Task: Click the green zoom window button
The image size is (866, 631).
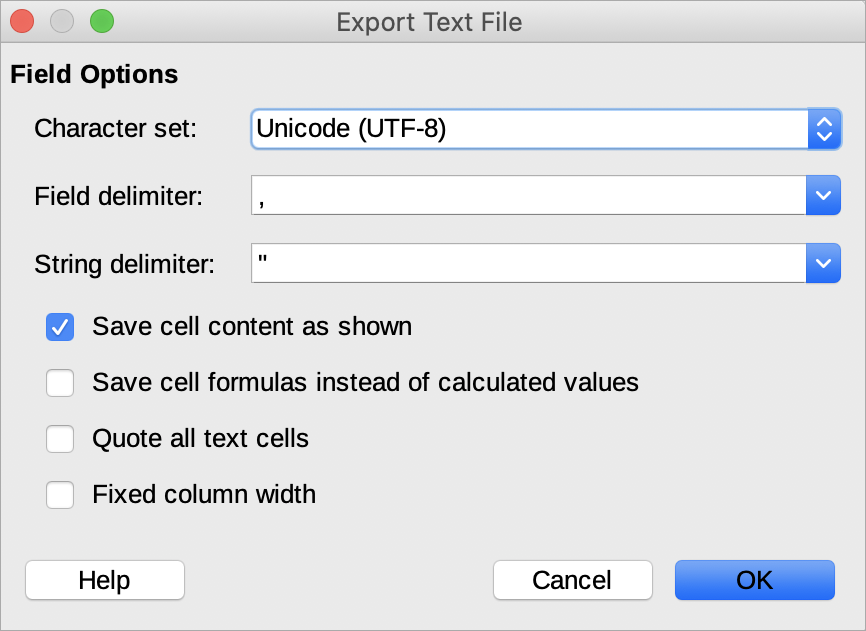Action: (102, 22)
